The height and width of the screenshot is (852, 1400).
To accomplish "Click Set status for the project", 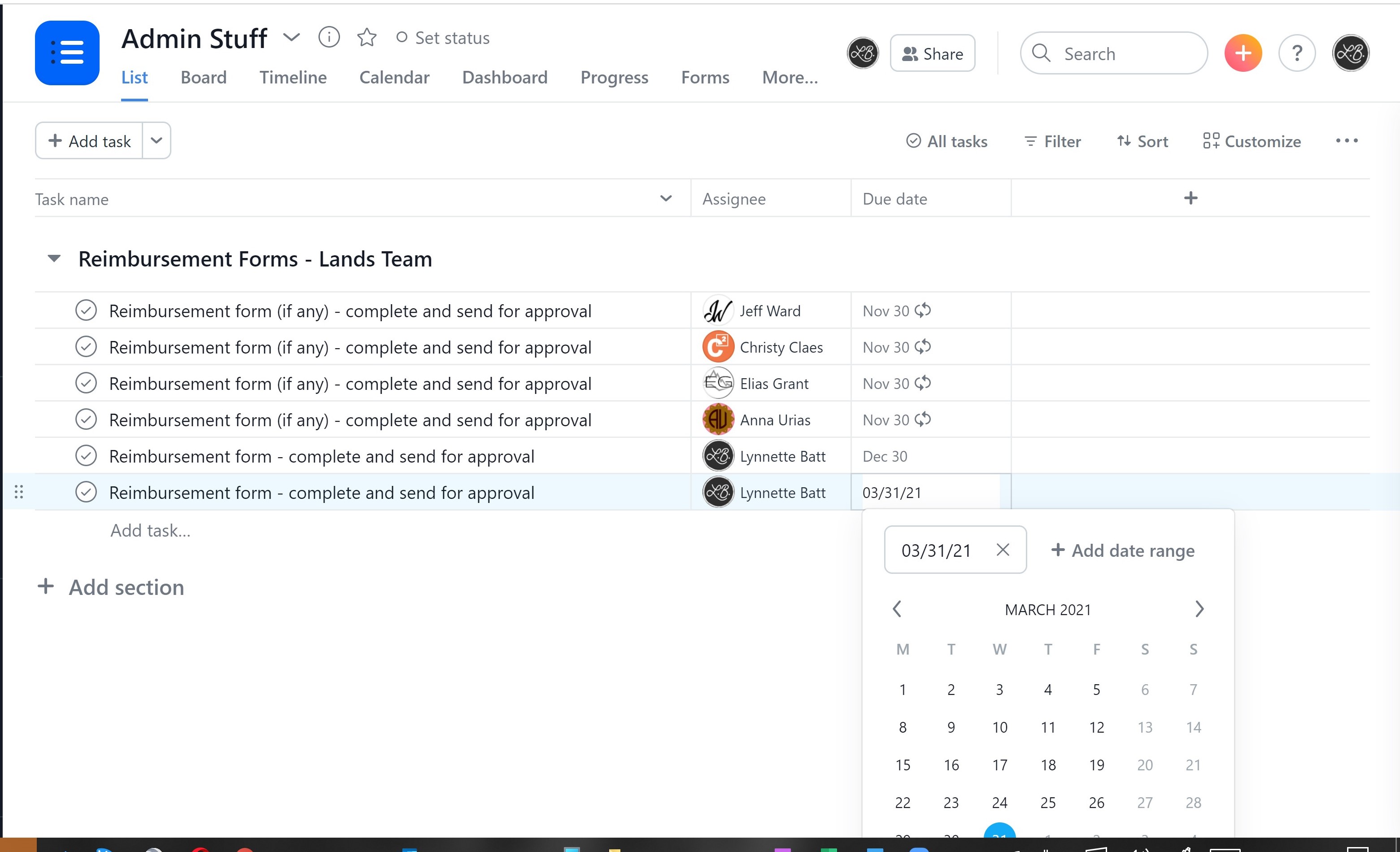I will [x=443, y=38].
